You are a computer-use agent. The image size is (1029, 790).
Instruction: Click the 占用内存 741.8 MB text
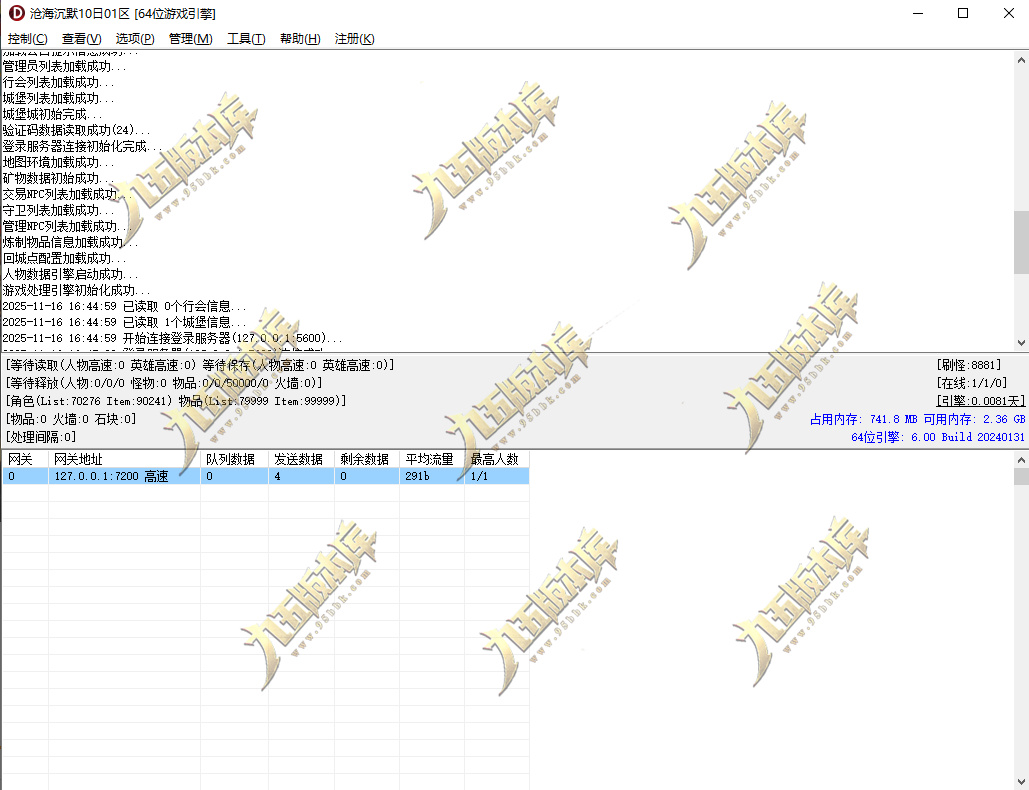(x=864, y=419)
